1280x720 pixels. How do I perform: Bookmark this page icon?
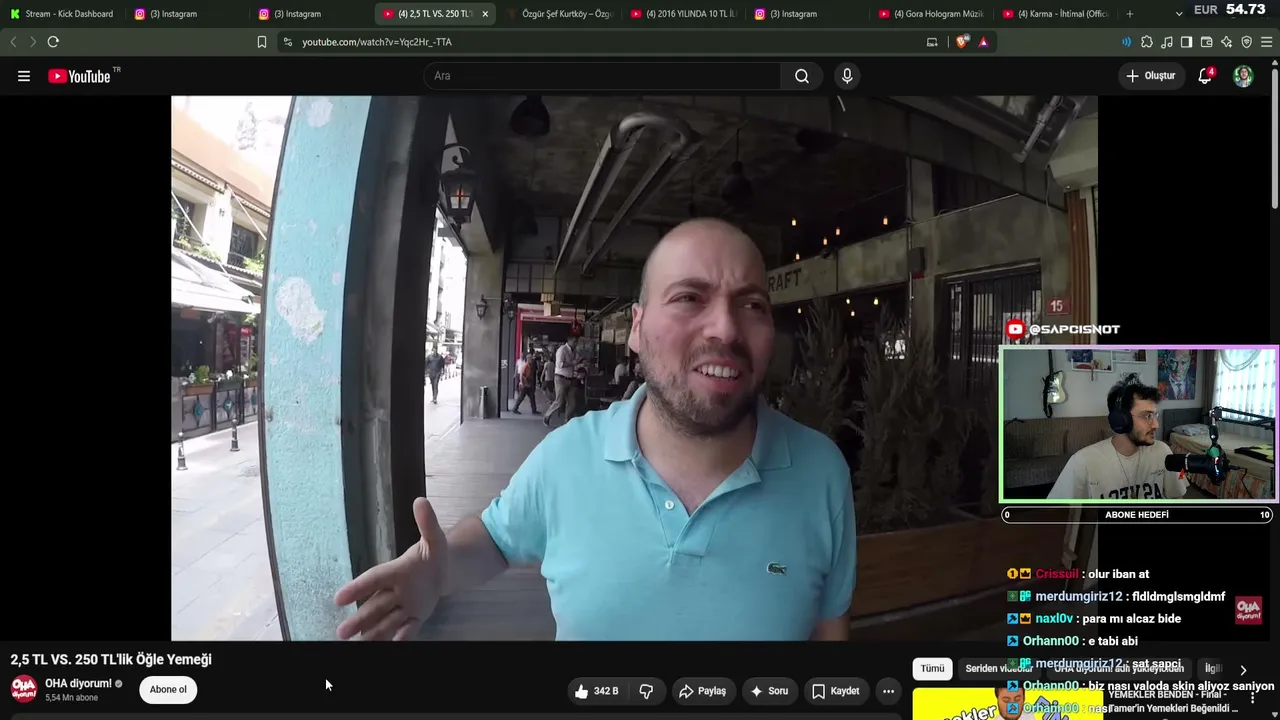click(x=262, y=42)
